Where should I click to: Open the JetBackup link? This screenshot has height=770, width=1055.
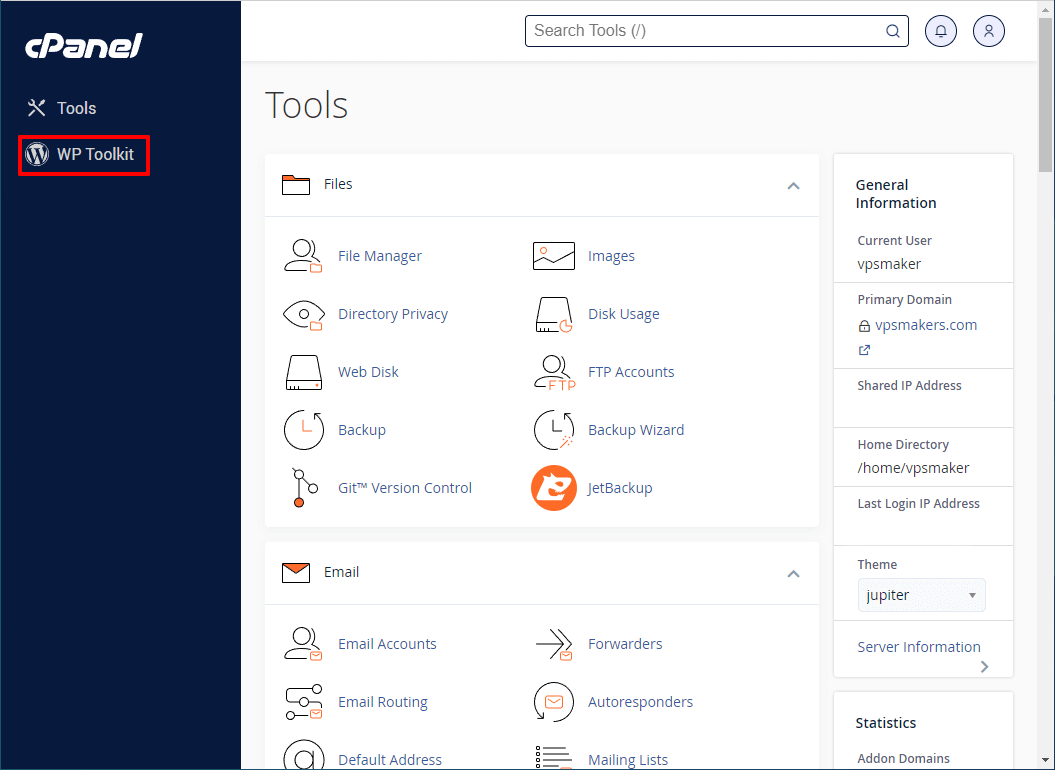click(620, 487)
